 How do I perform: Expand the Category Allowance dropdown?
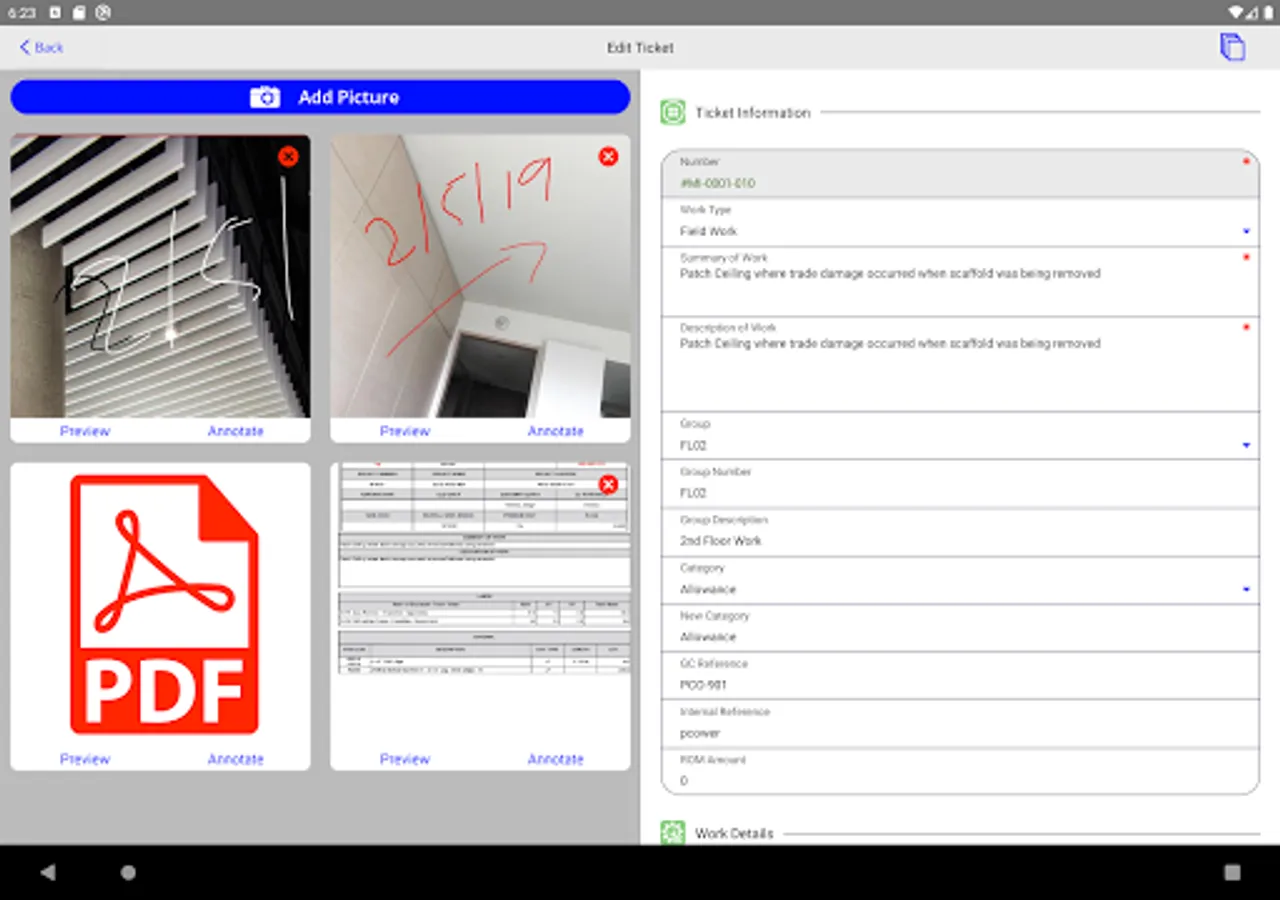click(1246, 589)
